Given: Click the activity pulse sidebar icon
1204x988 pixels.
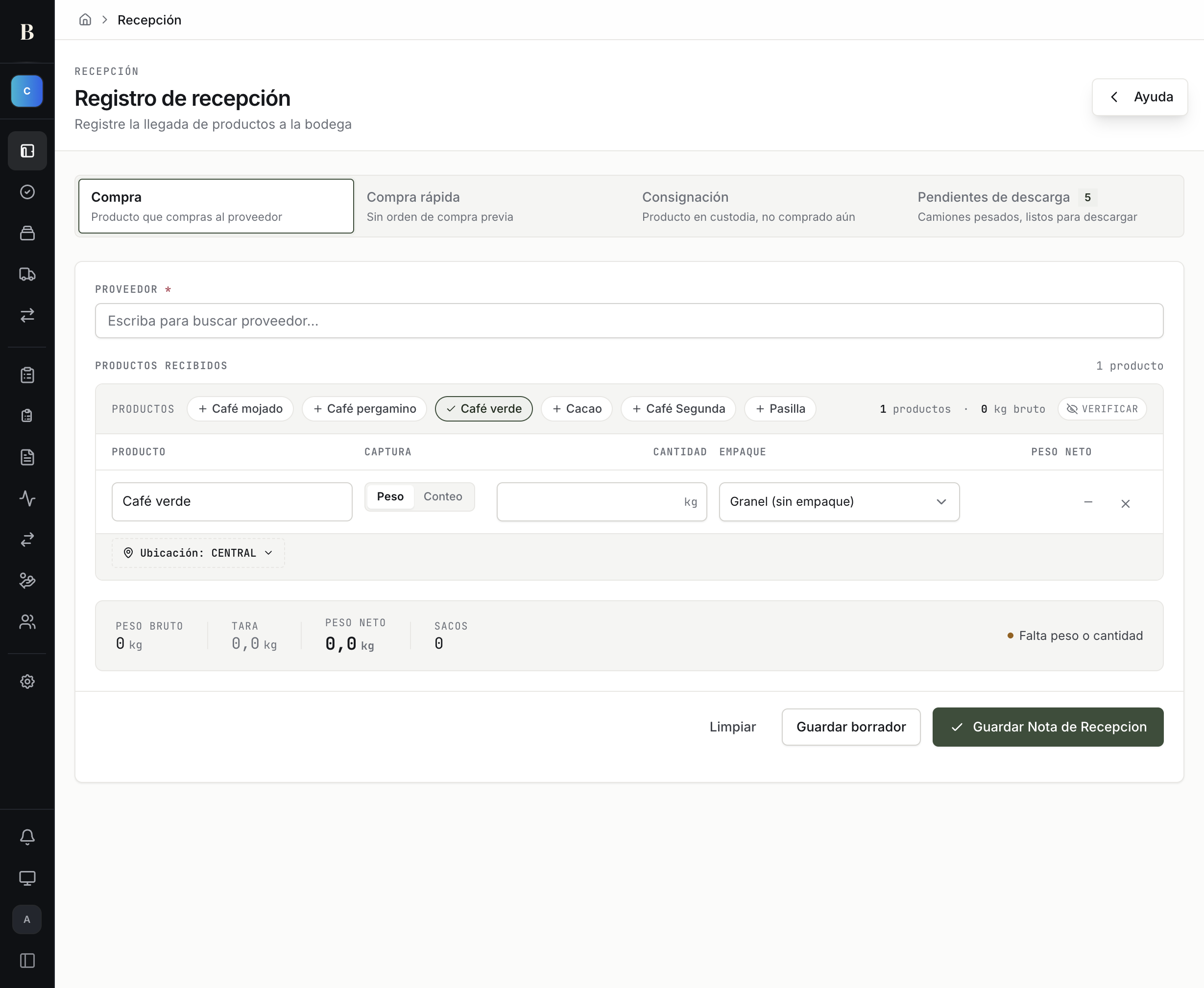Looking at the screenshot, I should pos(27,498).
